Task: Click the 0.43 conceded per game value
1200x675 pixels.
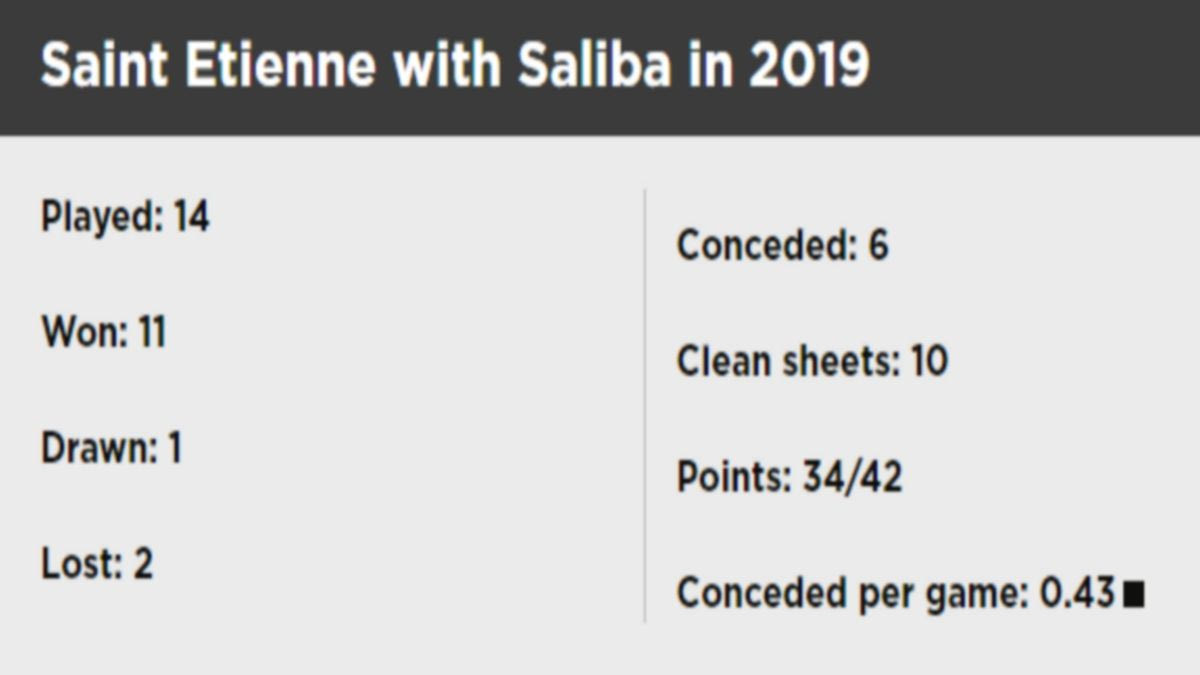Action: pos(1077,593)
